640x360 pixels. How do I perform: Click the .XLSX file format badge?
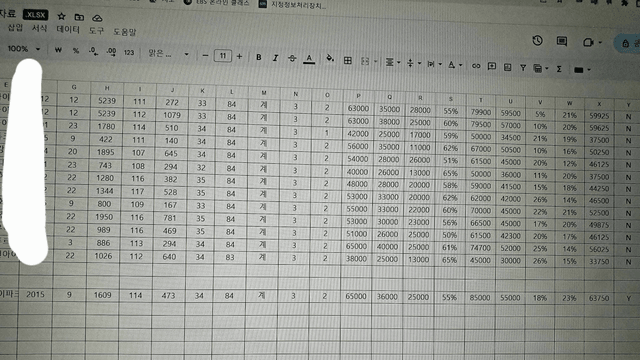pos(36,15)
